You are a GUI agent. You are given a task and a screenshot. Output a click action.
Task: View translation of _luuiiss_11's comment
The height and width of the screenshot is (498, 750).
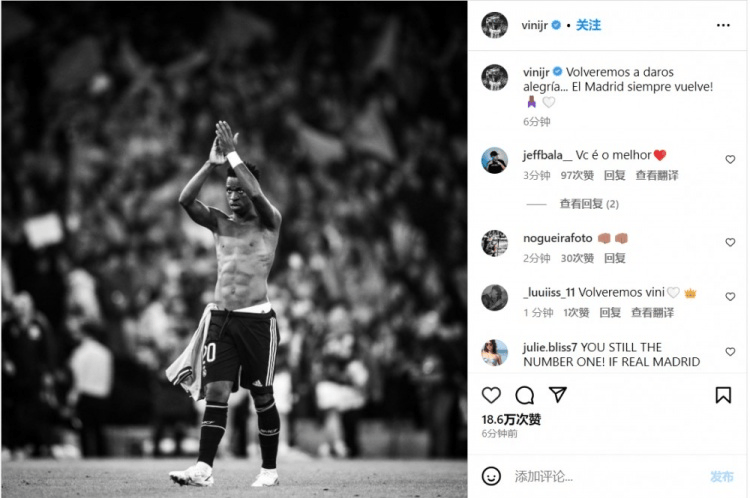pos(652,313)
